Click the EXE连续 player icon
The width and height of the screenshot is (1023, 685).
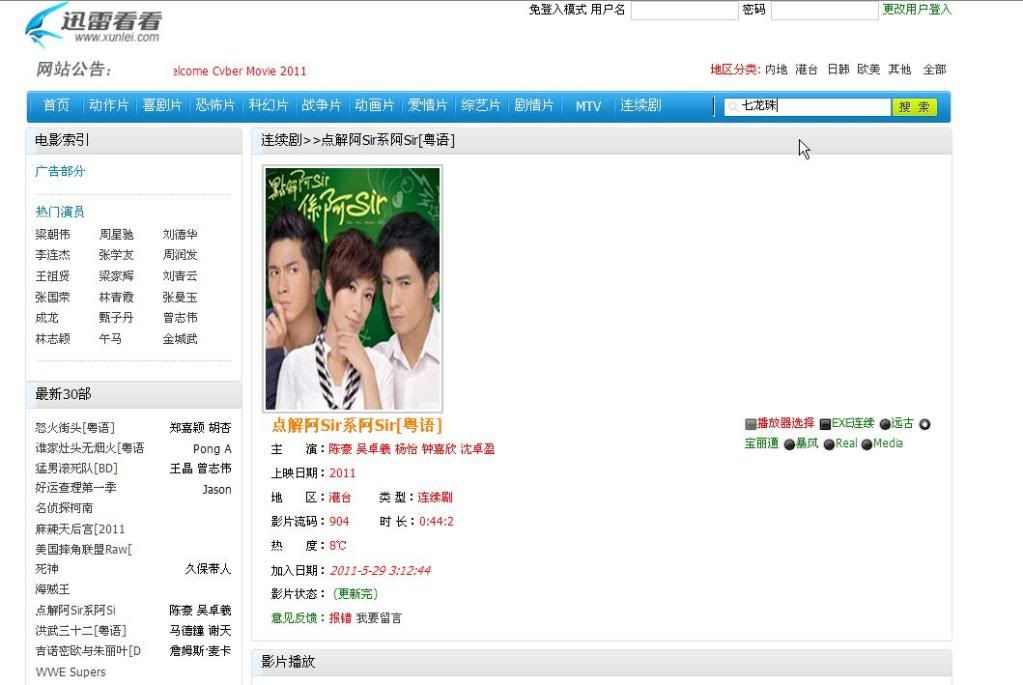click(x=825, y=424)
